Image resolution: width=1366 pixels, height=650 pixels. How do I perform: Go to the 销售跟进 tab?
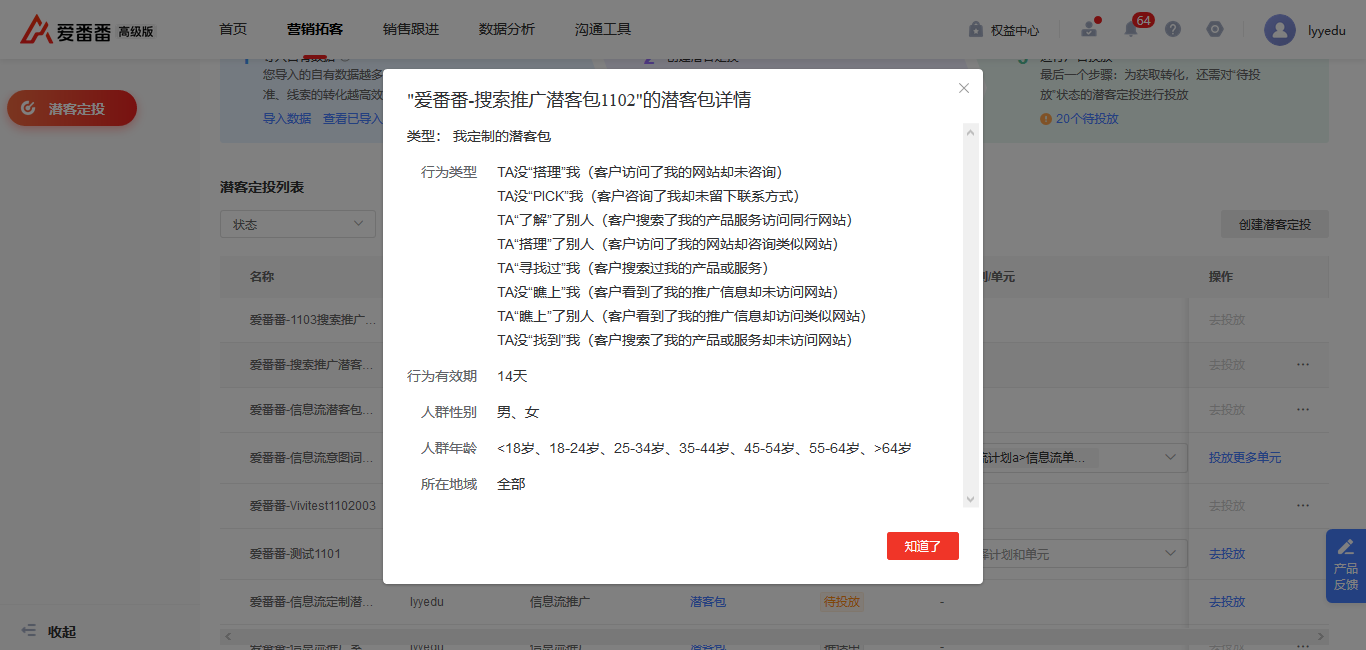411,29
